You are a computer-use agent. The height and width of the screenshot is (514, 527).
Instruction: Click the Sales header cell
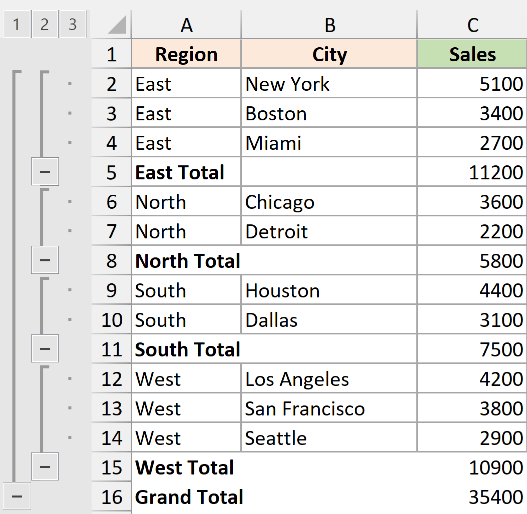[472, 54]
